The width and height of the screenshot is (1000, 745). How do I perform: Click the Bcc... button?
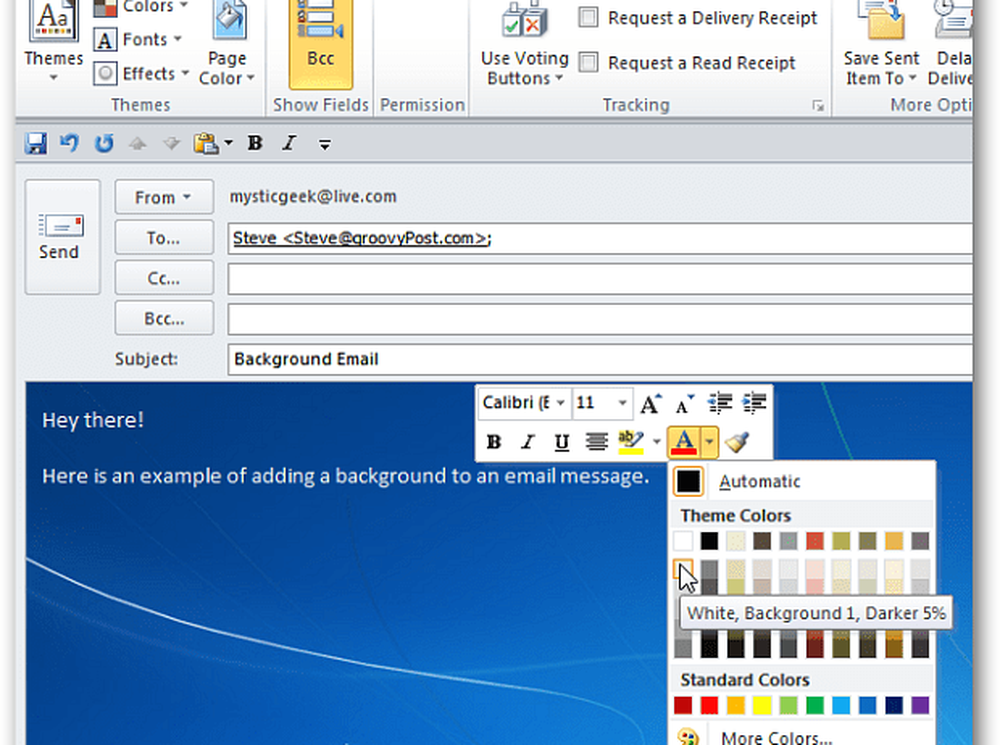164,318
